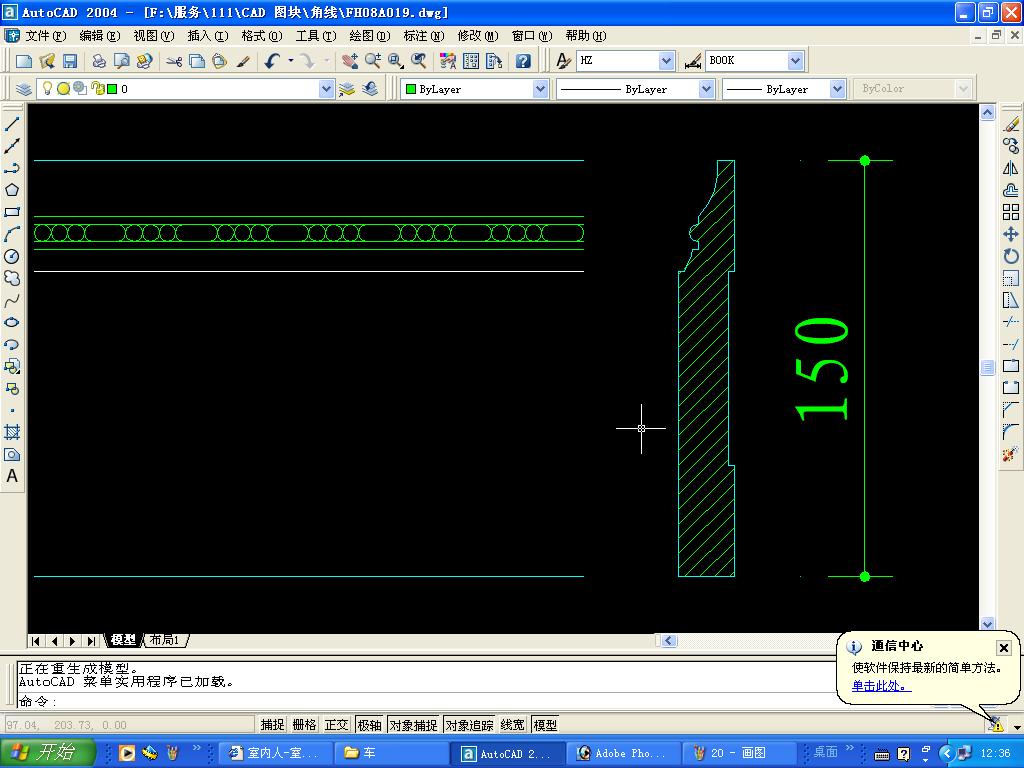Select the Move tool in modify toolbar
This screenshot has height=768, width=1024.
click(1011, 234)
